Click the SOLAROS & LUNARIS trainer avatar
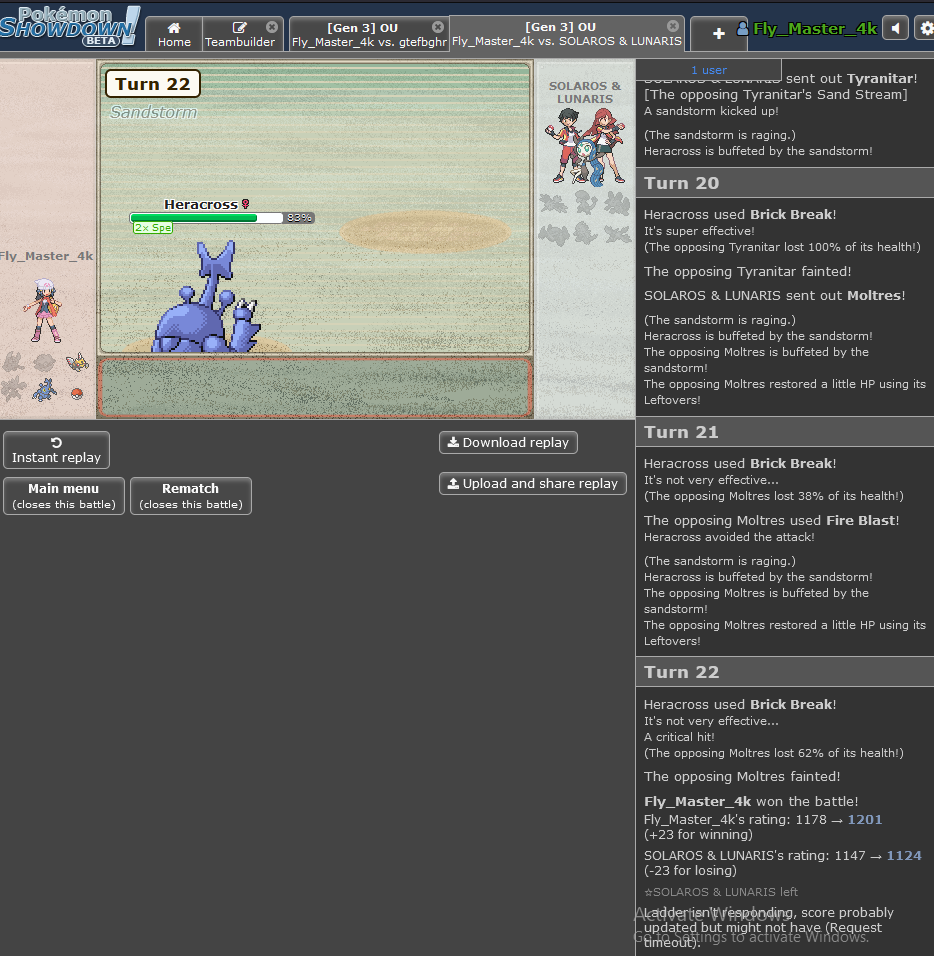This screenshot has width=934, height=956. pyautogui.click(x=585, y=145)
